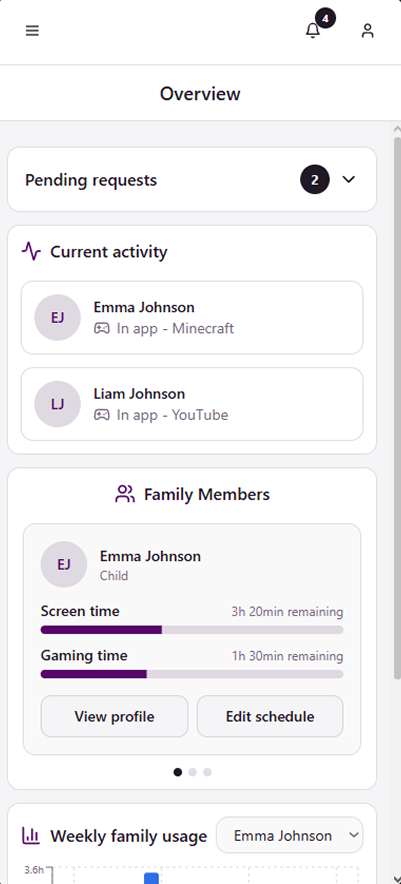Click the Family Members heading text
Viewport: 401px width, 884px height.
(x=207, y=494)
